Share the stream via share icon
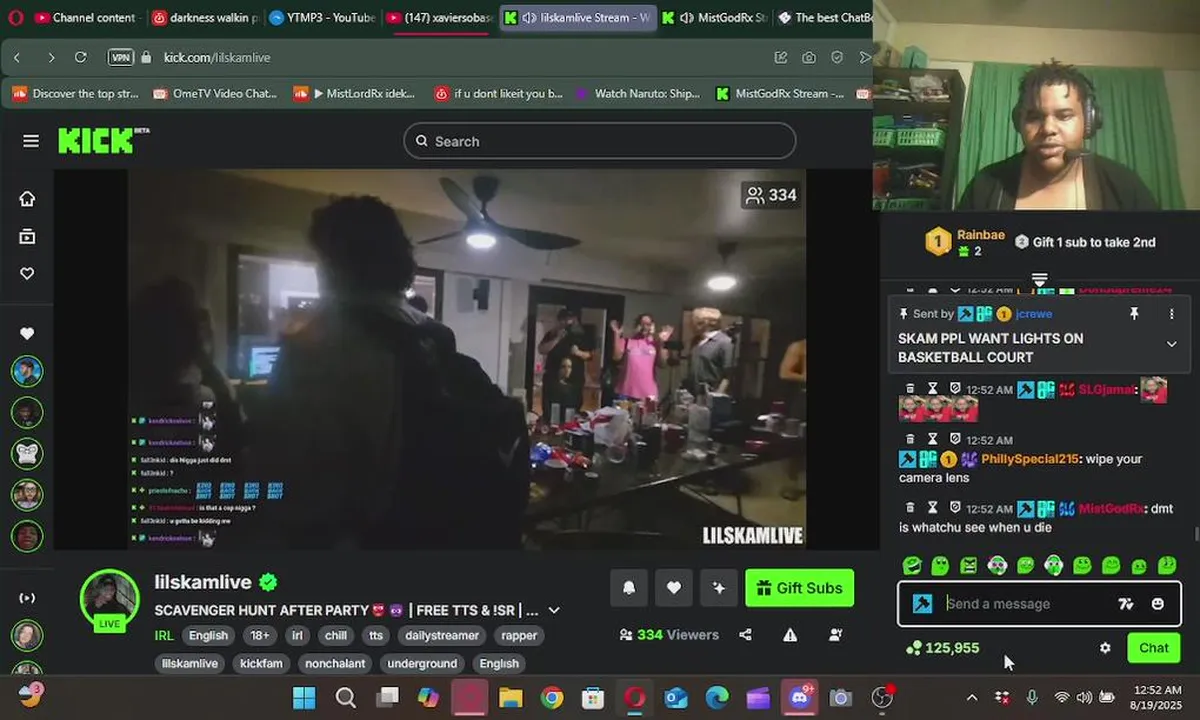This screenshot has height=720, width=1200. point(745,634)
